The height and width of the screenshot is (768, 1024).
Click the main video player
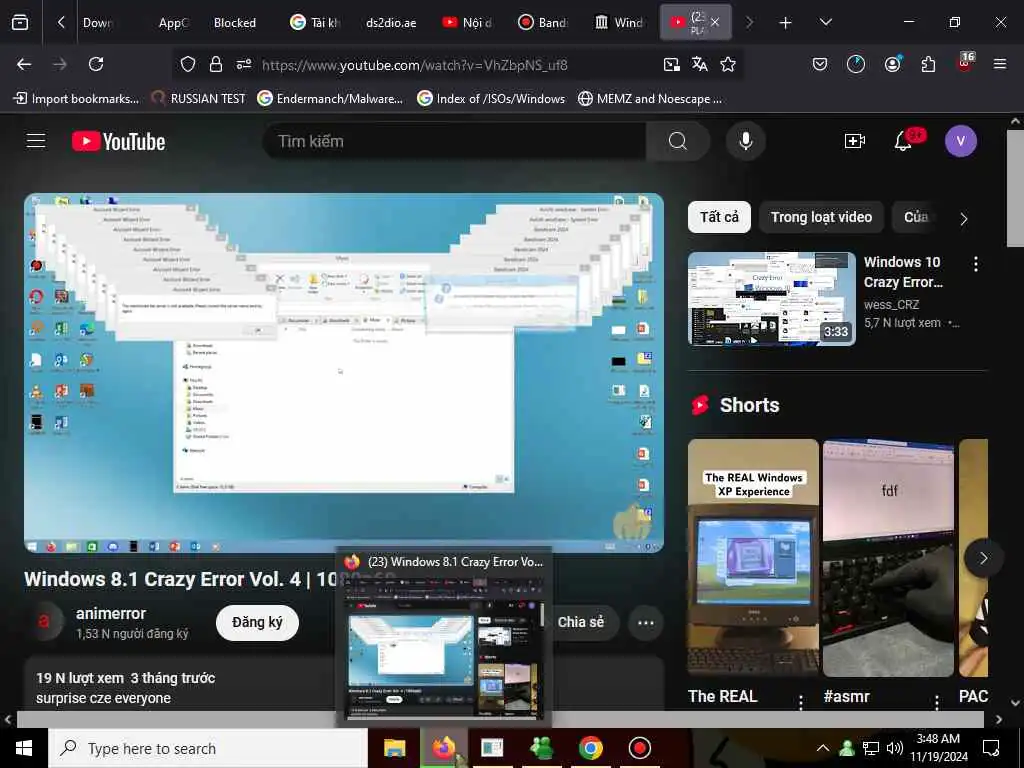[x=344, y=372]
